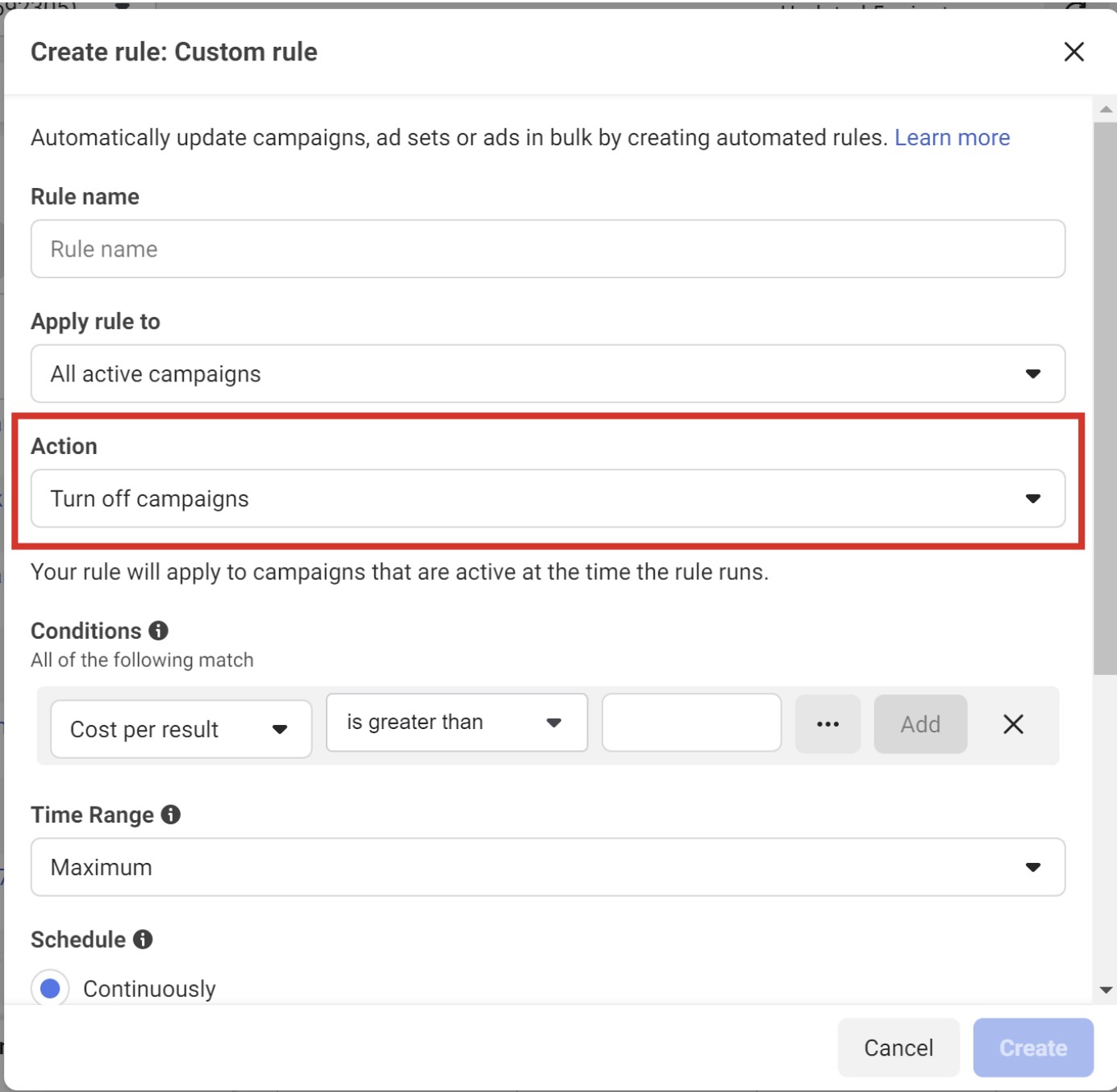Click the Learn more link
This screenshot has width=1117, height=1092.
click(x=952, y=137)
